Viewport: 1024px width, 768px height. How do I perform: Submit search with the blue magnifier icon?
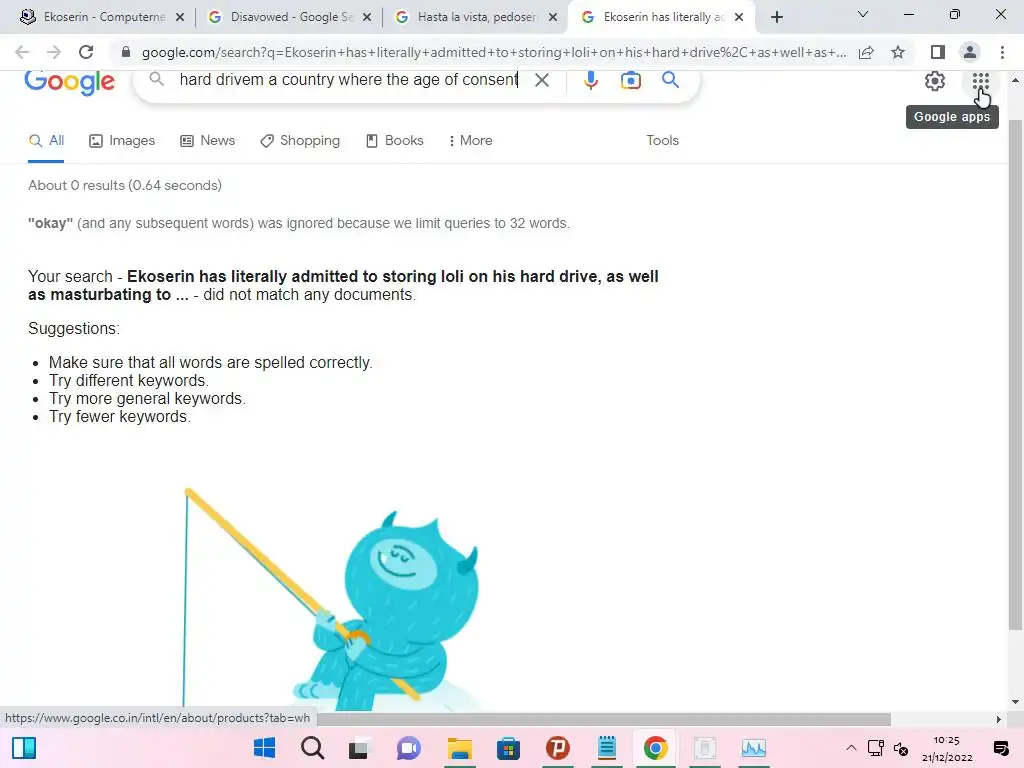pyautogui.click(x=670, y=80)
